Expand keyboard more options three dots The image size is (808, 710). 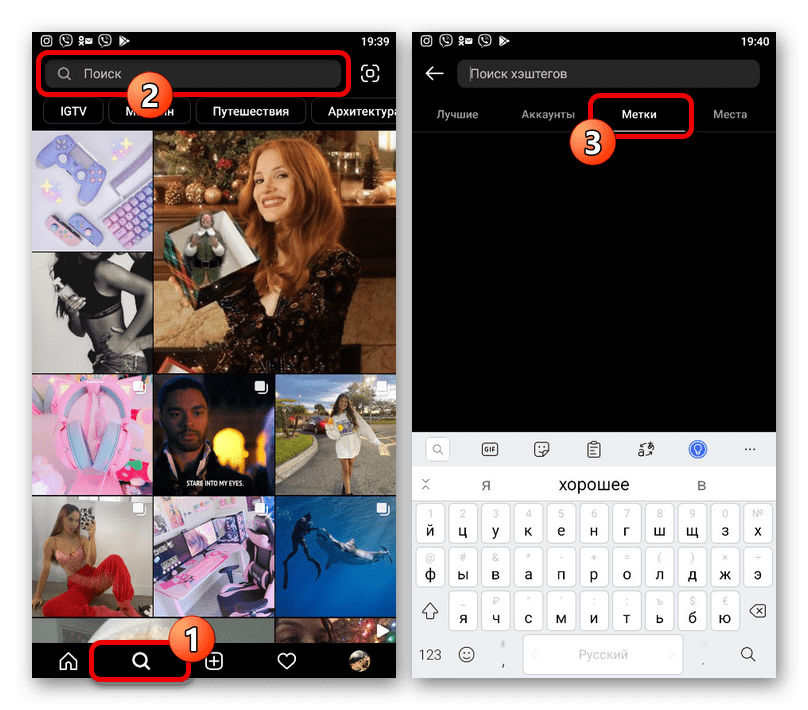pyautogui.click(x=750, y=450)
